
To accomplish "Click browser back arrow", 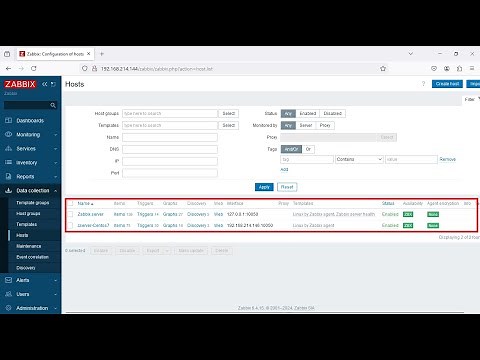I will pos(9,68).
